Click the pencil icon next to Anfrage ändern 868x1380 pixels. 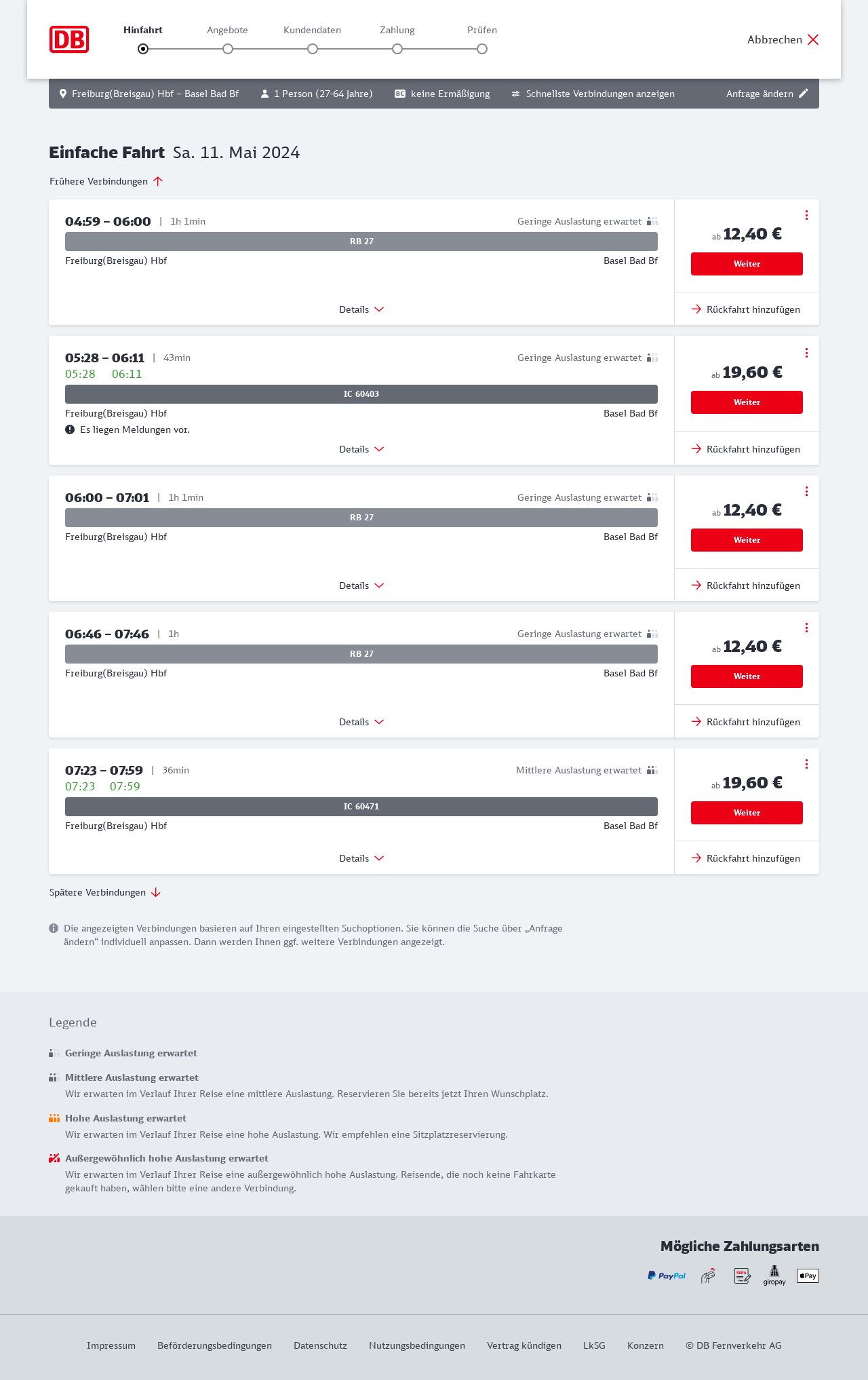804,94
